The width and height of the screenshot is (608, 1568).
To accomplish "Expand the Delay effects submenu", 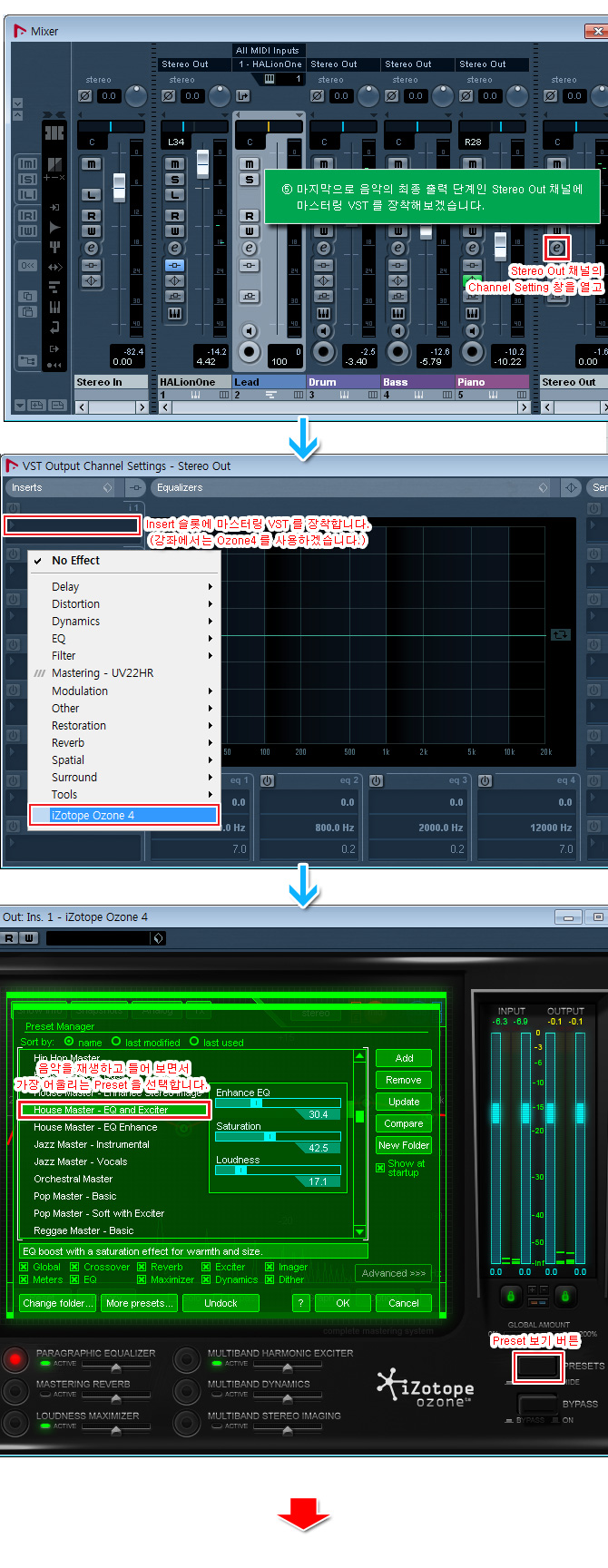I will (123, 587).
